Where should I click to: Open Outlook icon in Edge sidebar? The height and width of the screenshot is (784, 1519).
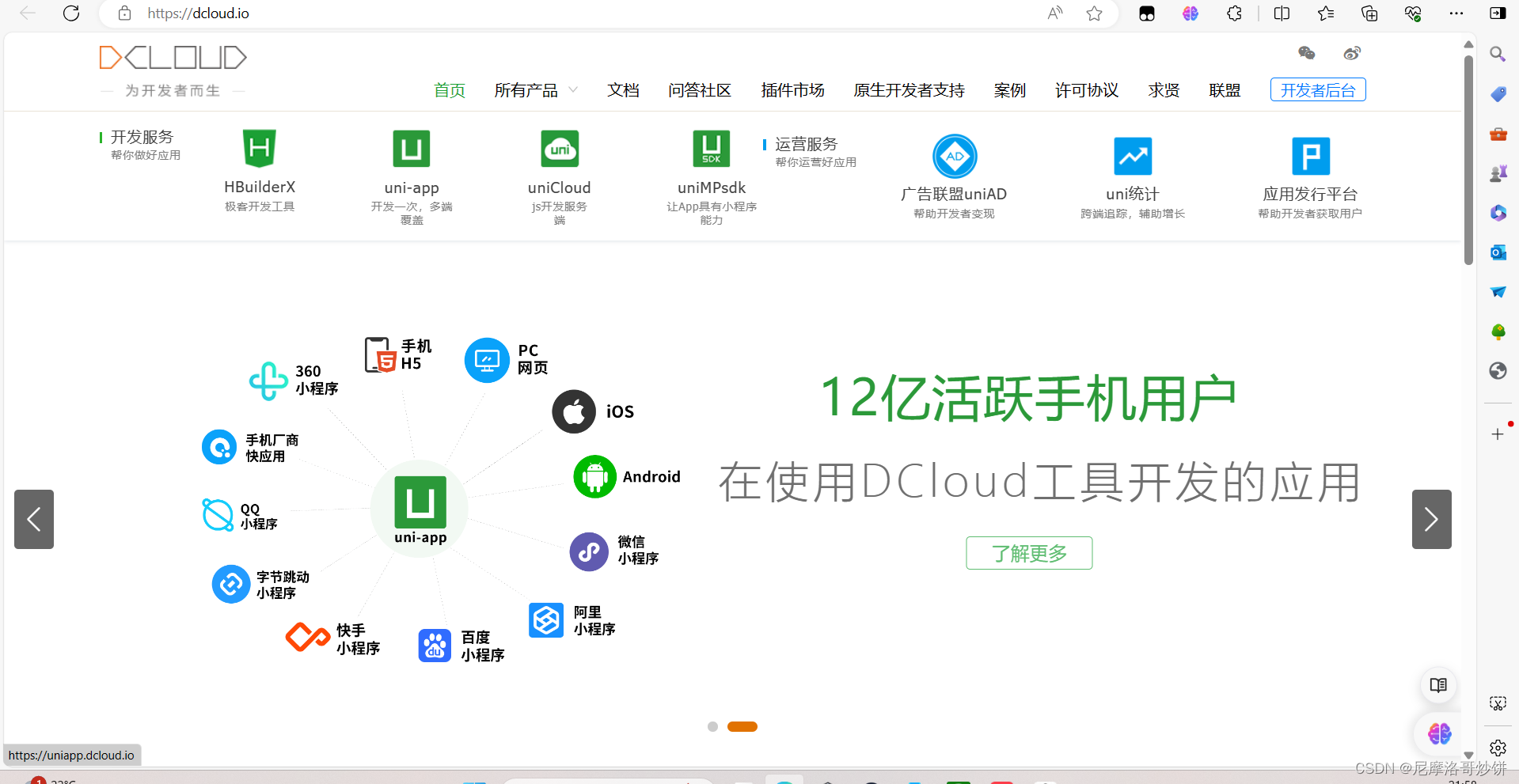pos(1498,252)
